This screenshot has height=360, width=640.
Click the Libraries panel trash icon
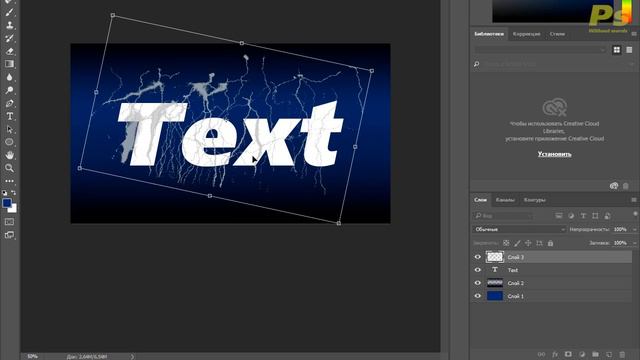pos(626,186)
